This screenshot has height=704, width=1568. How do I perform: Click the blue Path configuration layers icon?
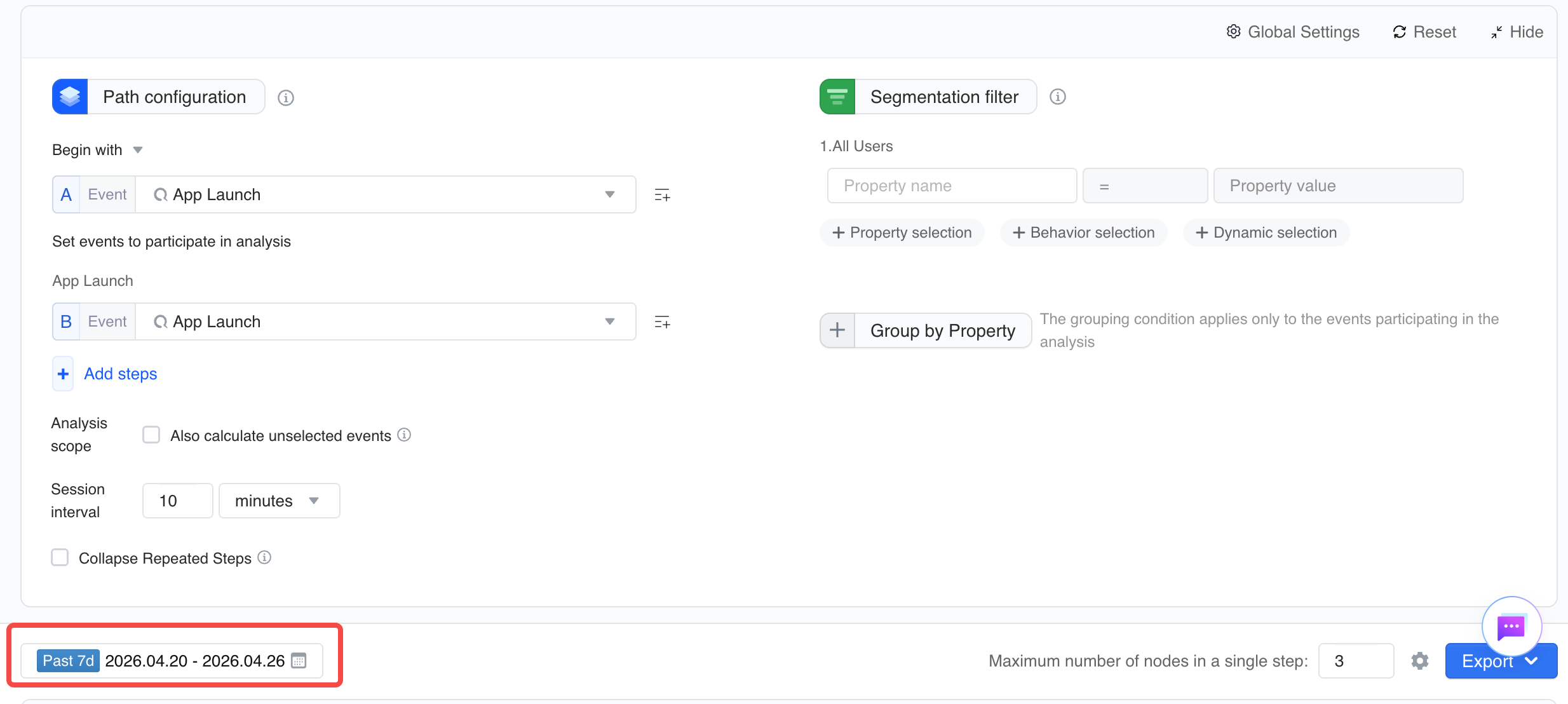coord(70,97)
